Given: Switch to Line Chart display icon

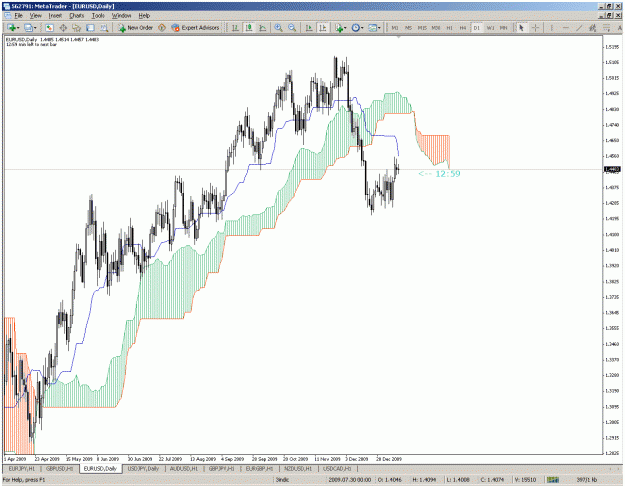Looking at the screenshot, I should (x=263, y=28).
